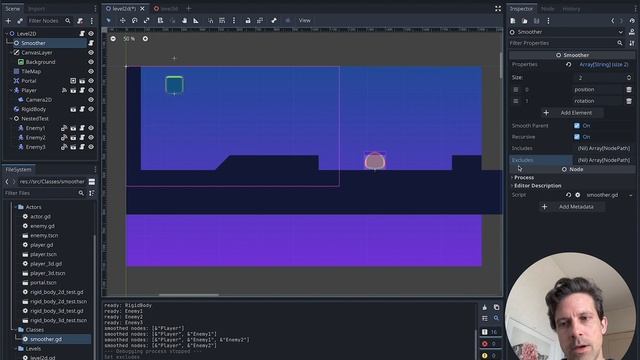This screenshot has height=360, width=640.
Task: Delete the position array element
Action: pos(629,89)
